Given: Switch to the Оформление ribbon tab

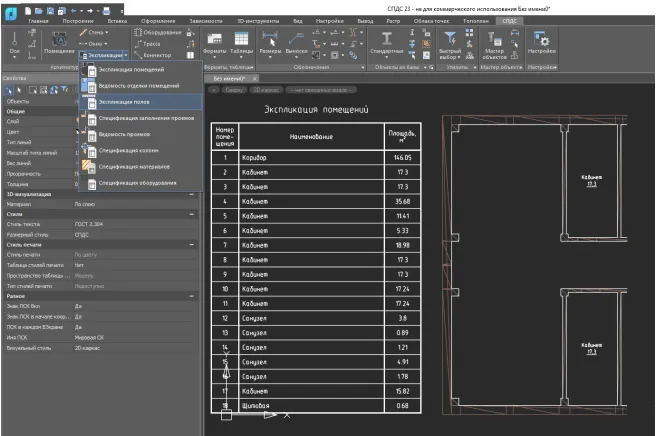Looking at the screenshot, I should click(157, 20).
